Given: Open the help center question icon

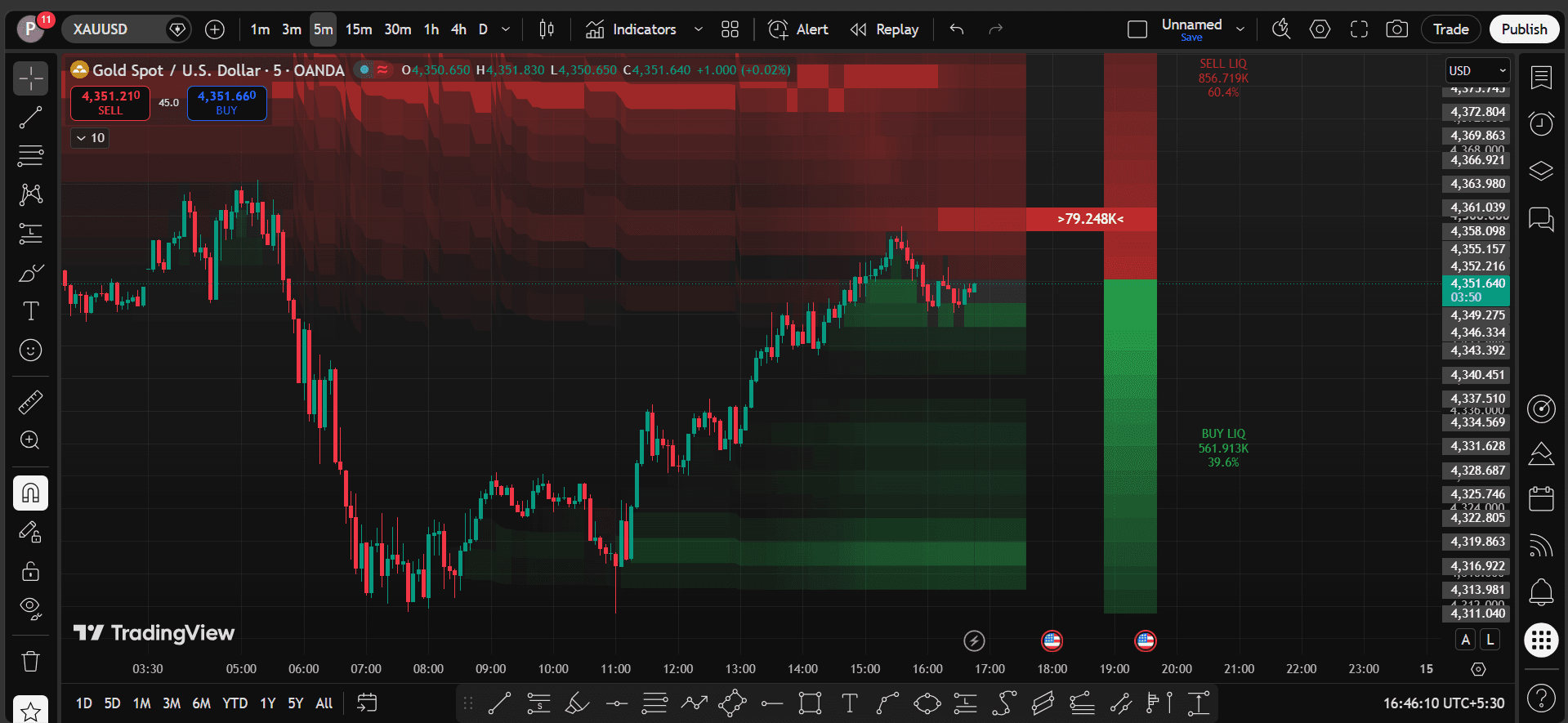Looking at the screenshot, I should click(x=1541, y=698).
